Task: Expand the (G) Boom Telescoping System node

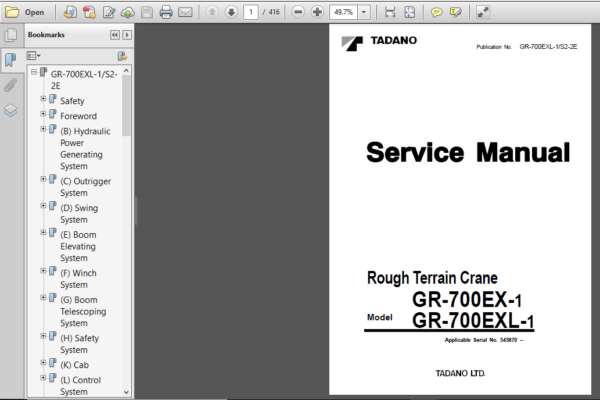Action: (43, 297)
